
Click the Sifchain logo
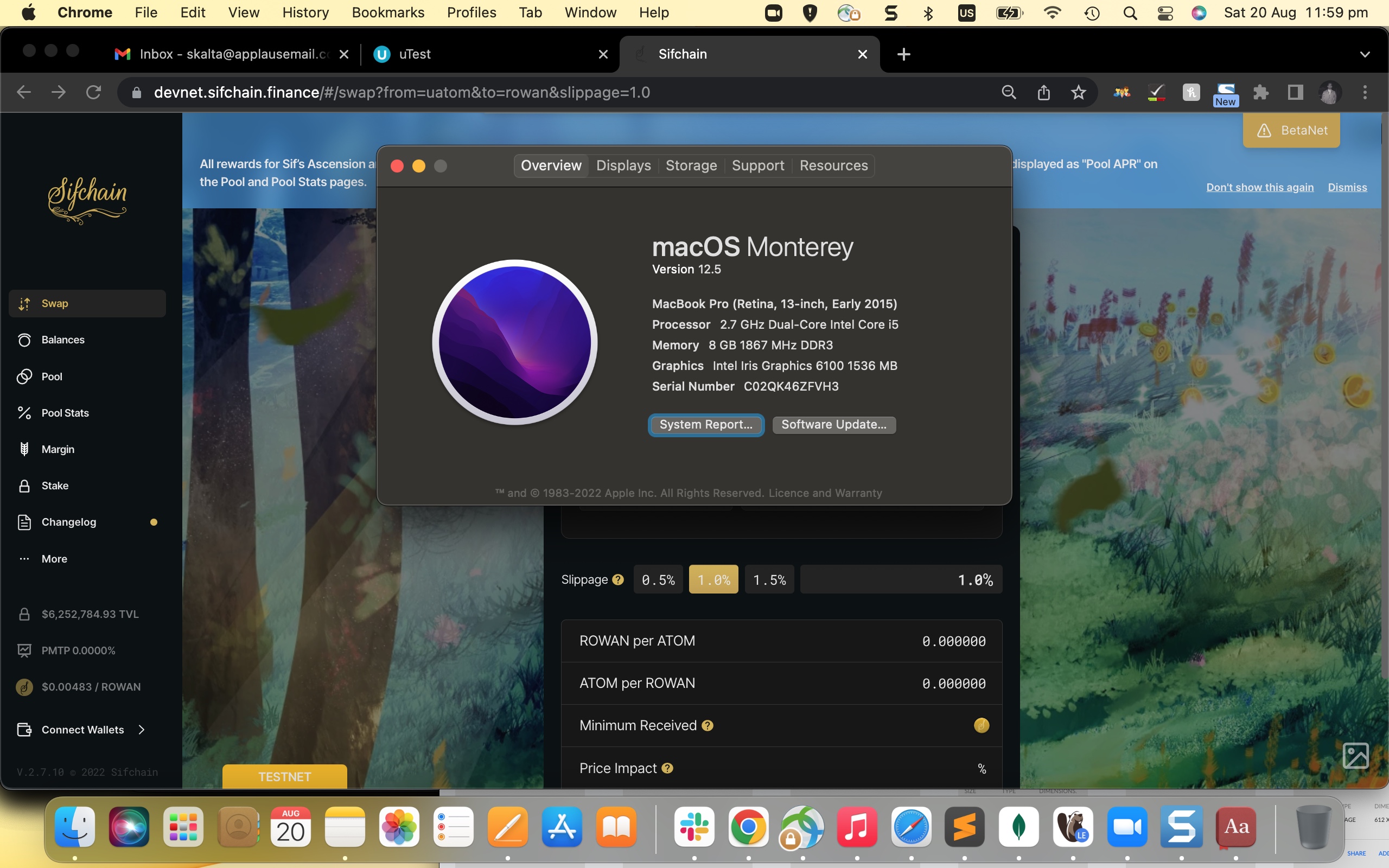coord(87,200)
